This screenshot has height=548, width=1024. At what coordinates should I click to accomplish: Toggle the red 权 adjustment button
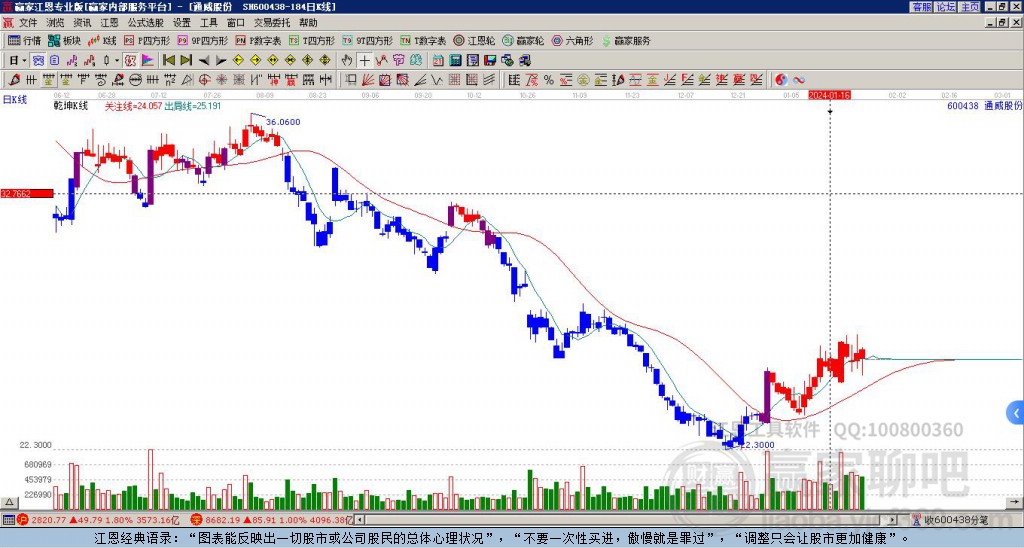[x=130, y=60]
